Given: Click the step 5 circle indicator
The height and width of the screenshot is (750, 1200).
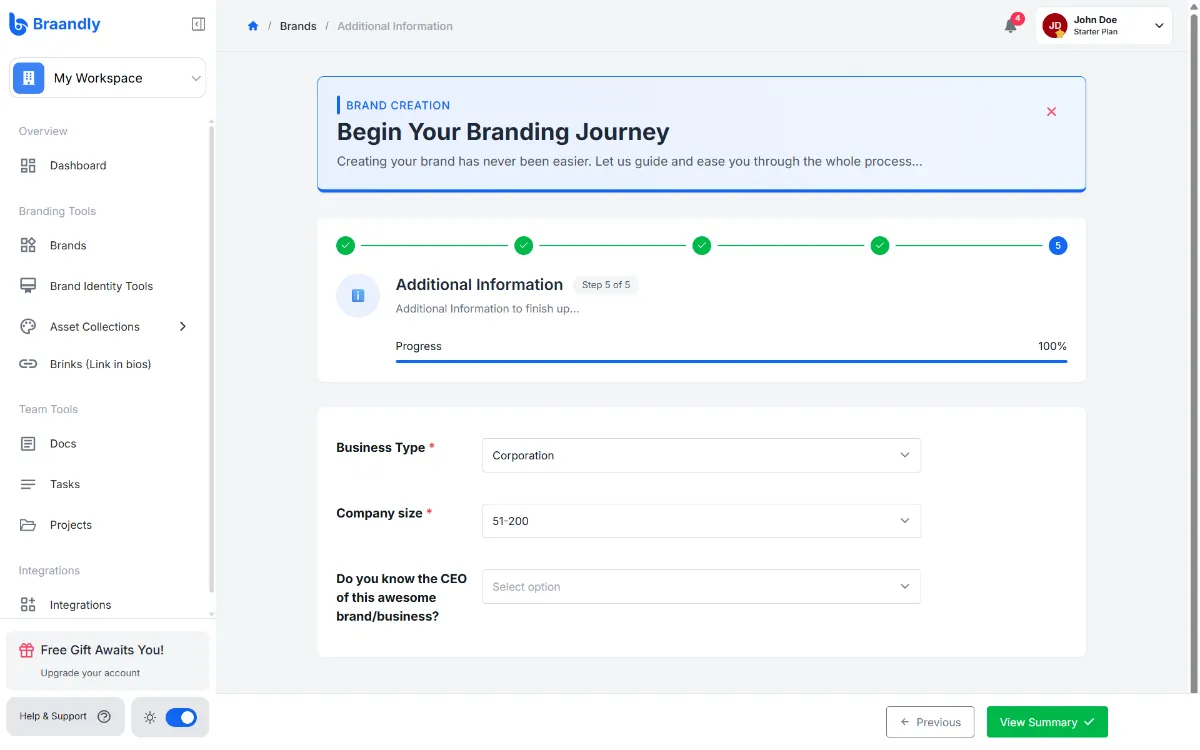Looking at the screenshot, I should tap(1058, 245).
